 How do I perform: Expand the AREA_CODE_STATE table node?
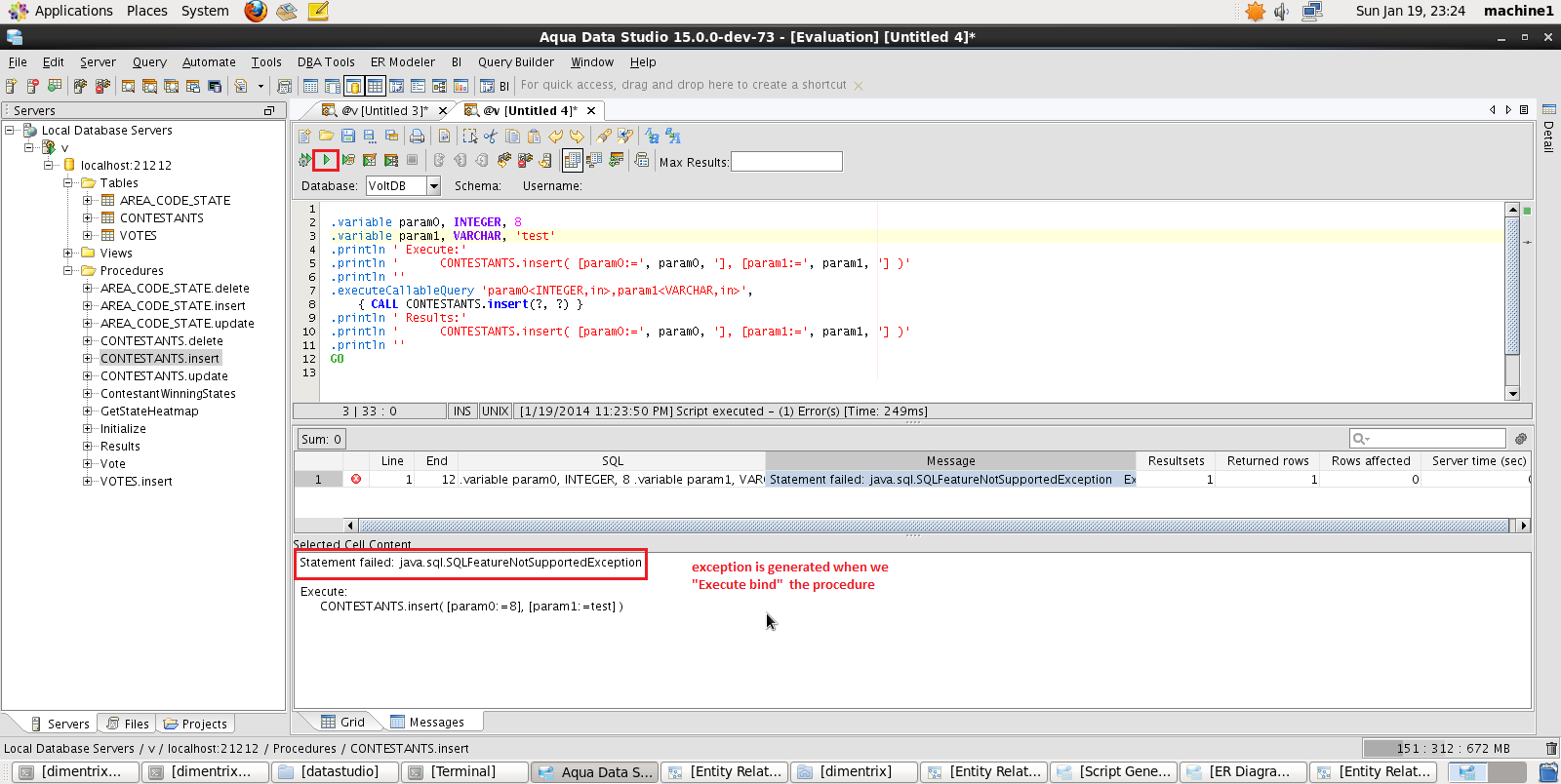(x=88, y=201)
